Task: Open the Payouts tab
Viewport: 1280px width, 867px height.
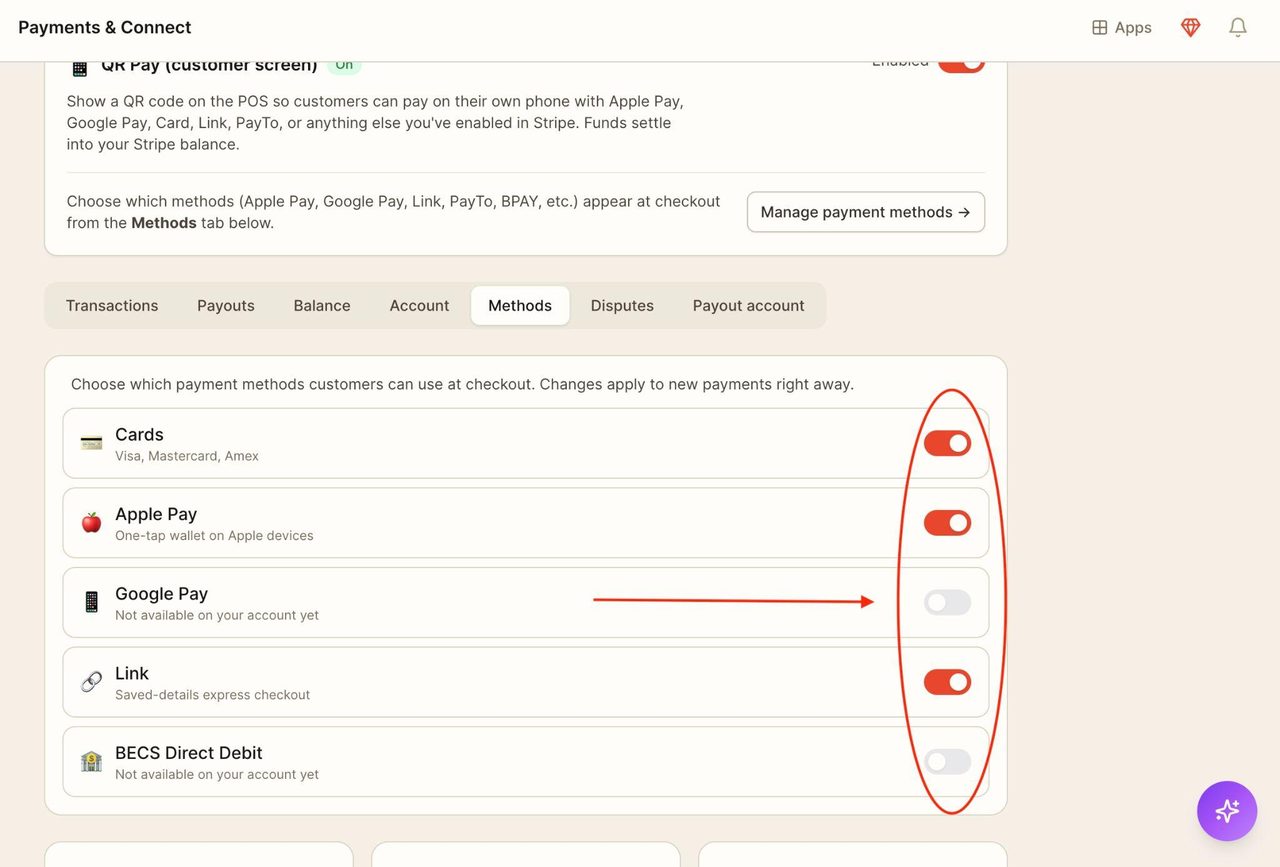Action: coord(226,306)
